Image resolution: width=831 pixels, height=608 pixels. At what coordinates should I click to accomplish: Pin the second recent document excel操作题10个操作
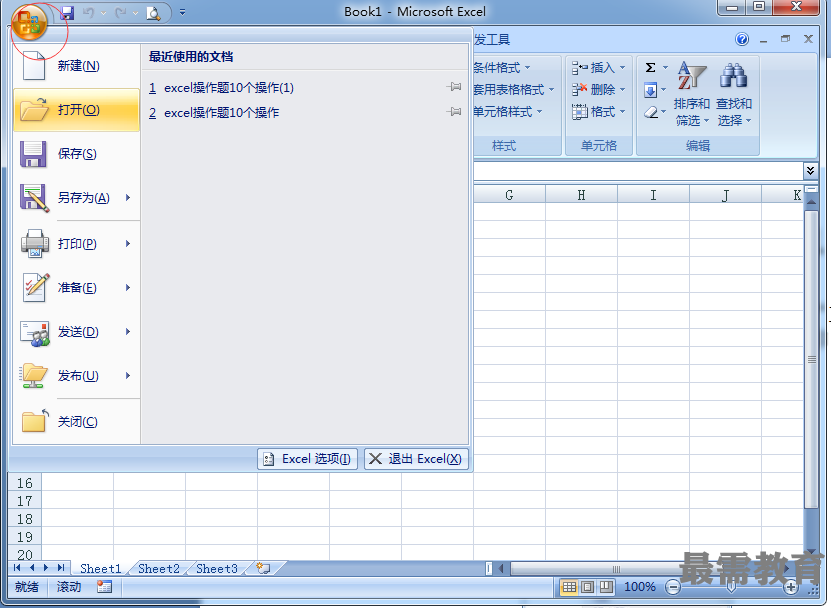pos(454,111)
